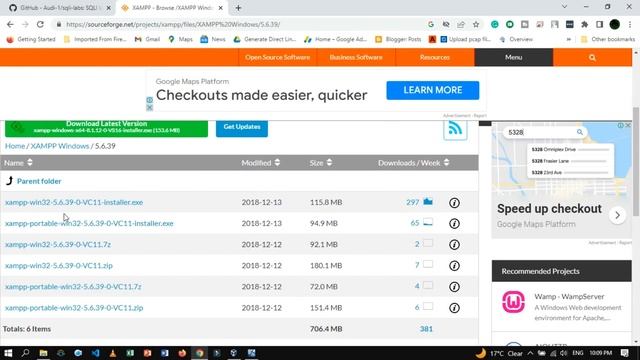Open the RSS feed icon
The image size is (640, 360).
(455, 129)
